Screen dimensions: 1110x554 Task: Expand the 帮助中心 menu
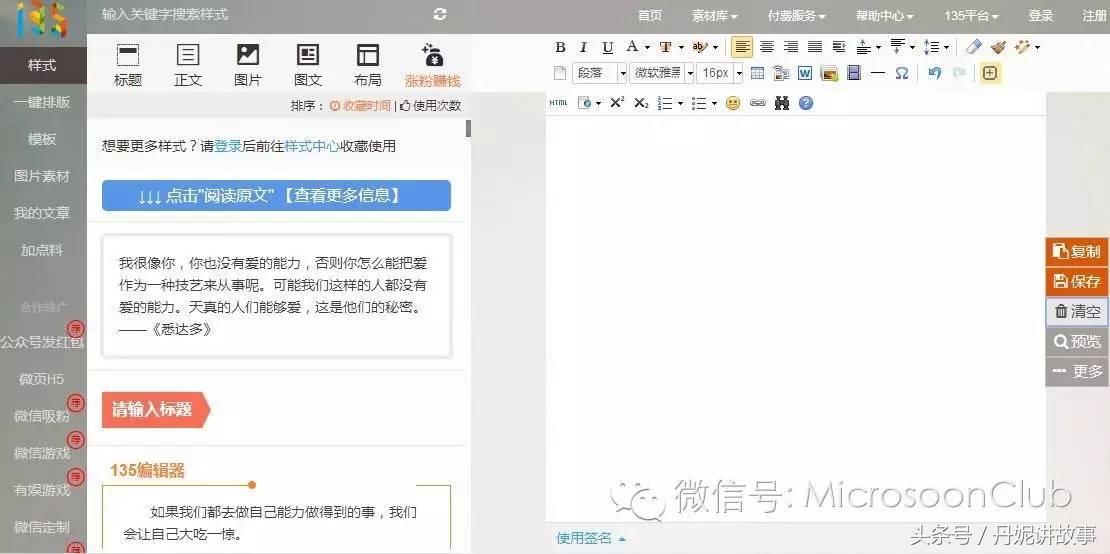pos(884,16)
